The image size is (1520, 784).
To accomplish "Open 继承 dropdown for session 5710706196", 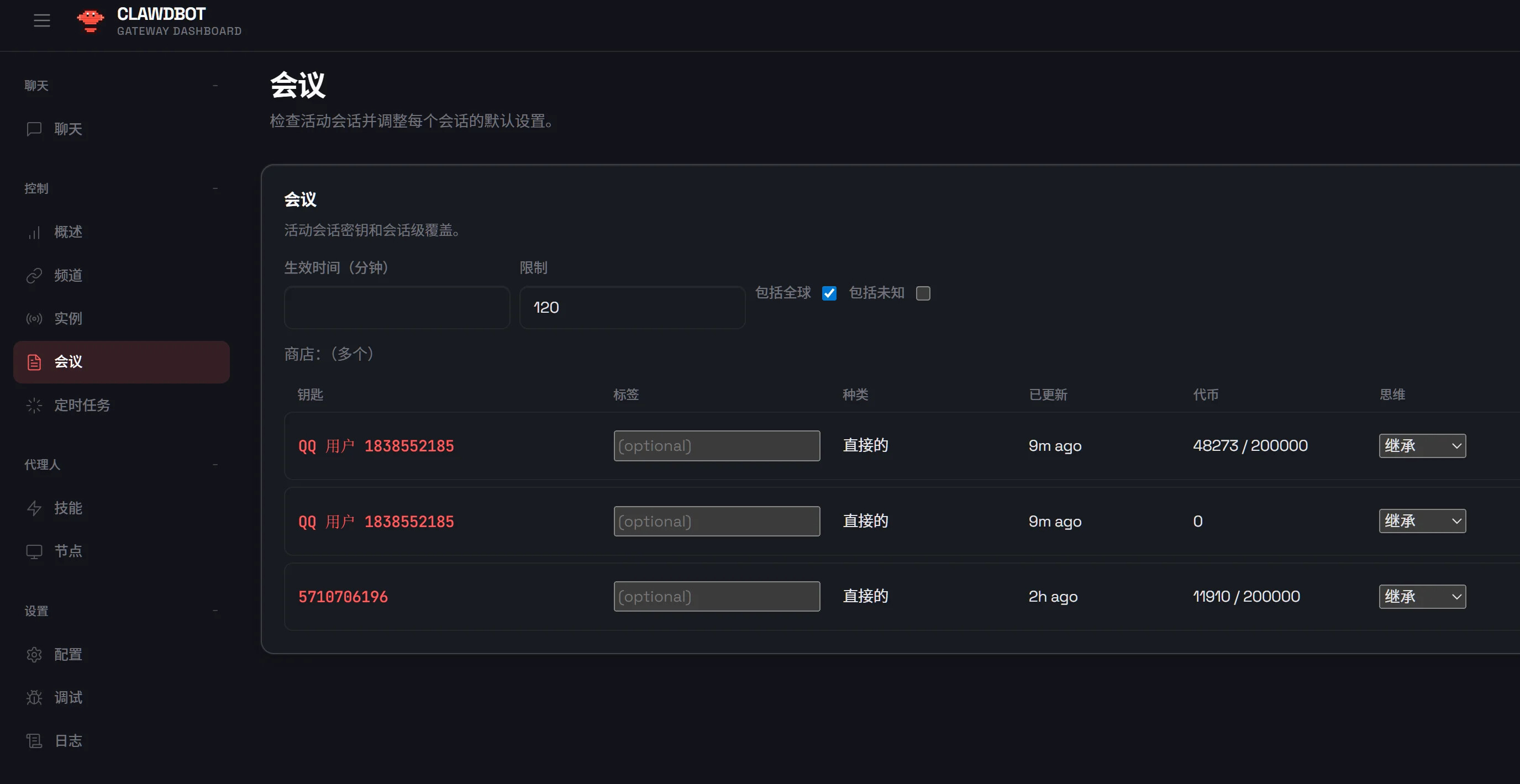I will (1422, 596).
